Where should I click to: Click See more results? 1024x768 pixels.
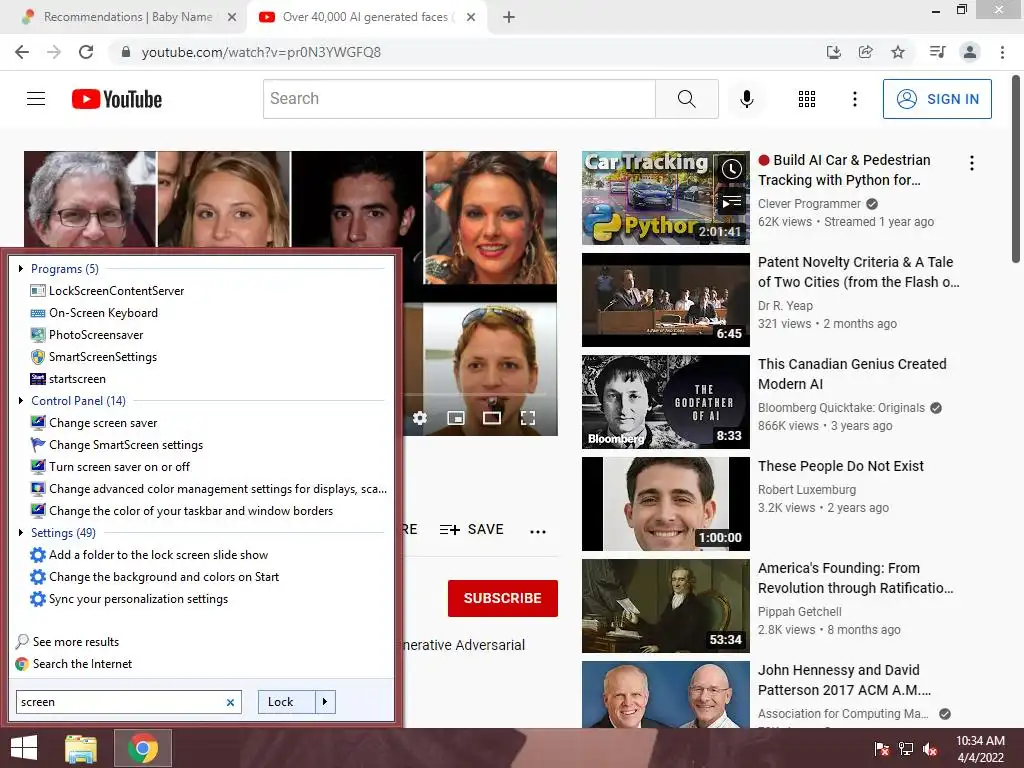tap(76, 642)
